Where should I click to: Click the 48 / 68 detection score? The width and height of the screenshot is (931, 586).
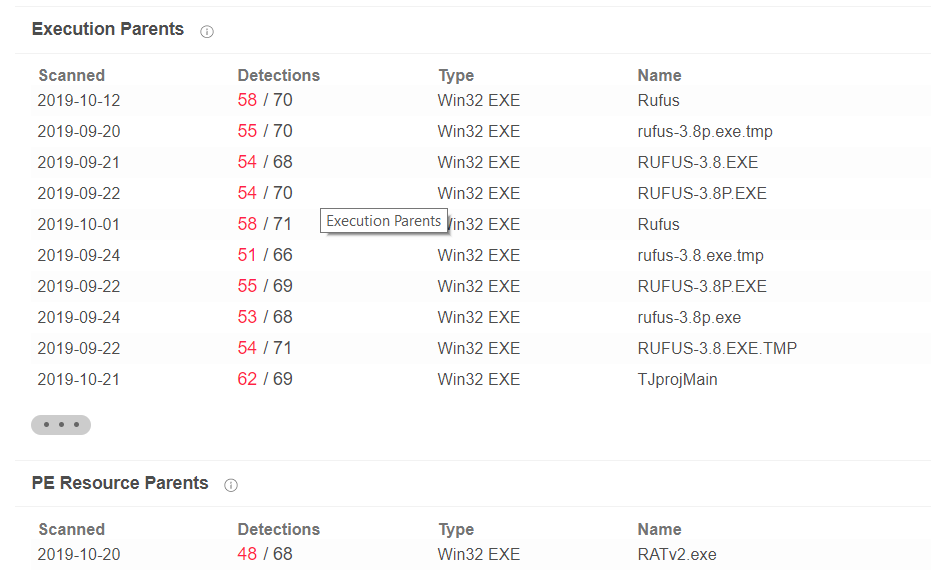(265, 554)
